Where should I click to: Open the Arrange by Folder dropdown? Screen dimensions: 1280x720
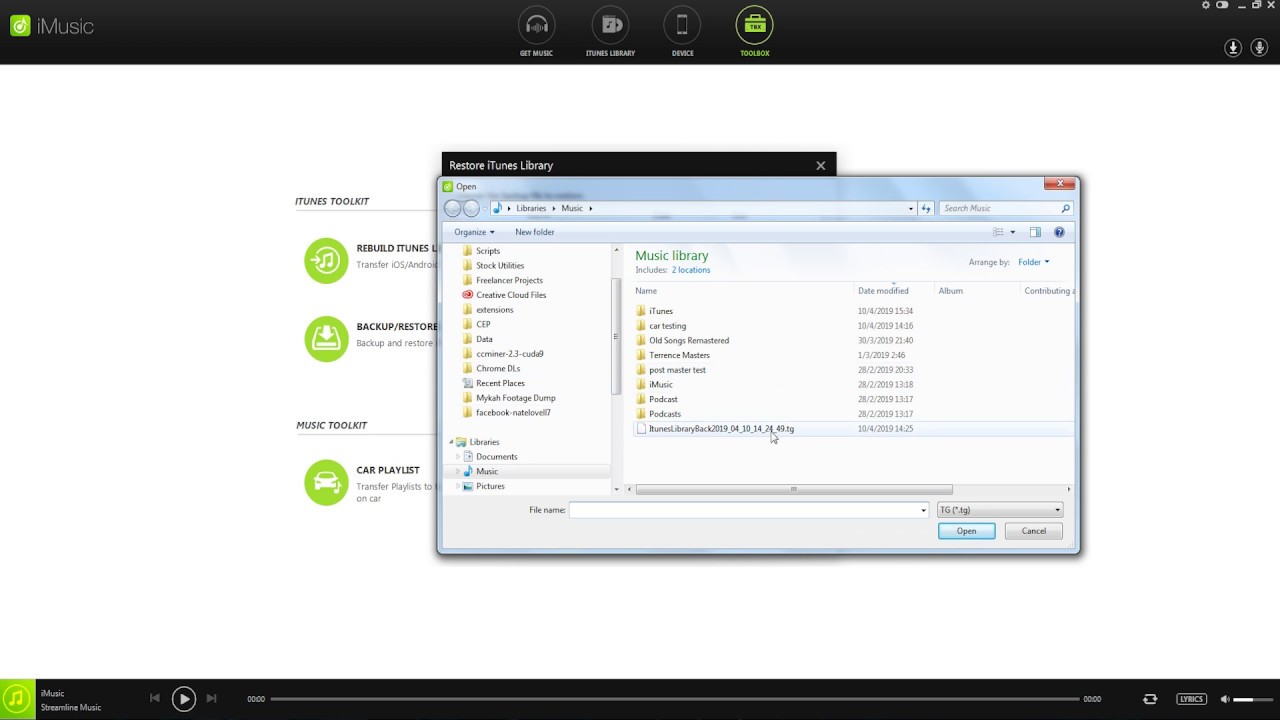coord(1034,262)
